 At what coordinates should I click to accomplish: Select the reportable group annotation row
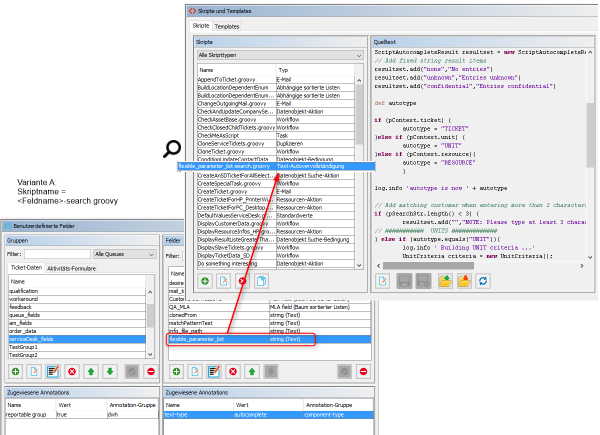82,415
